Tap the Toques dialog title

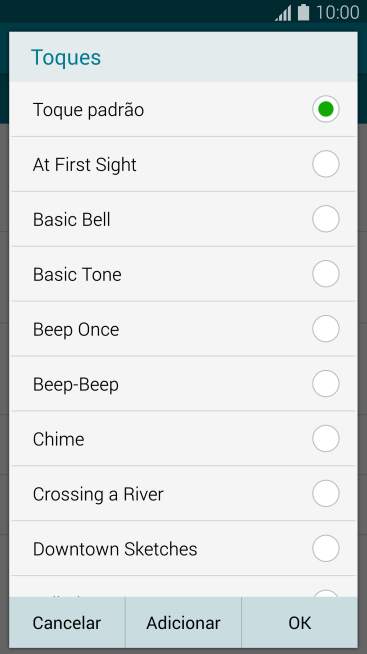click(66, 57)
